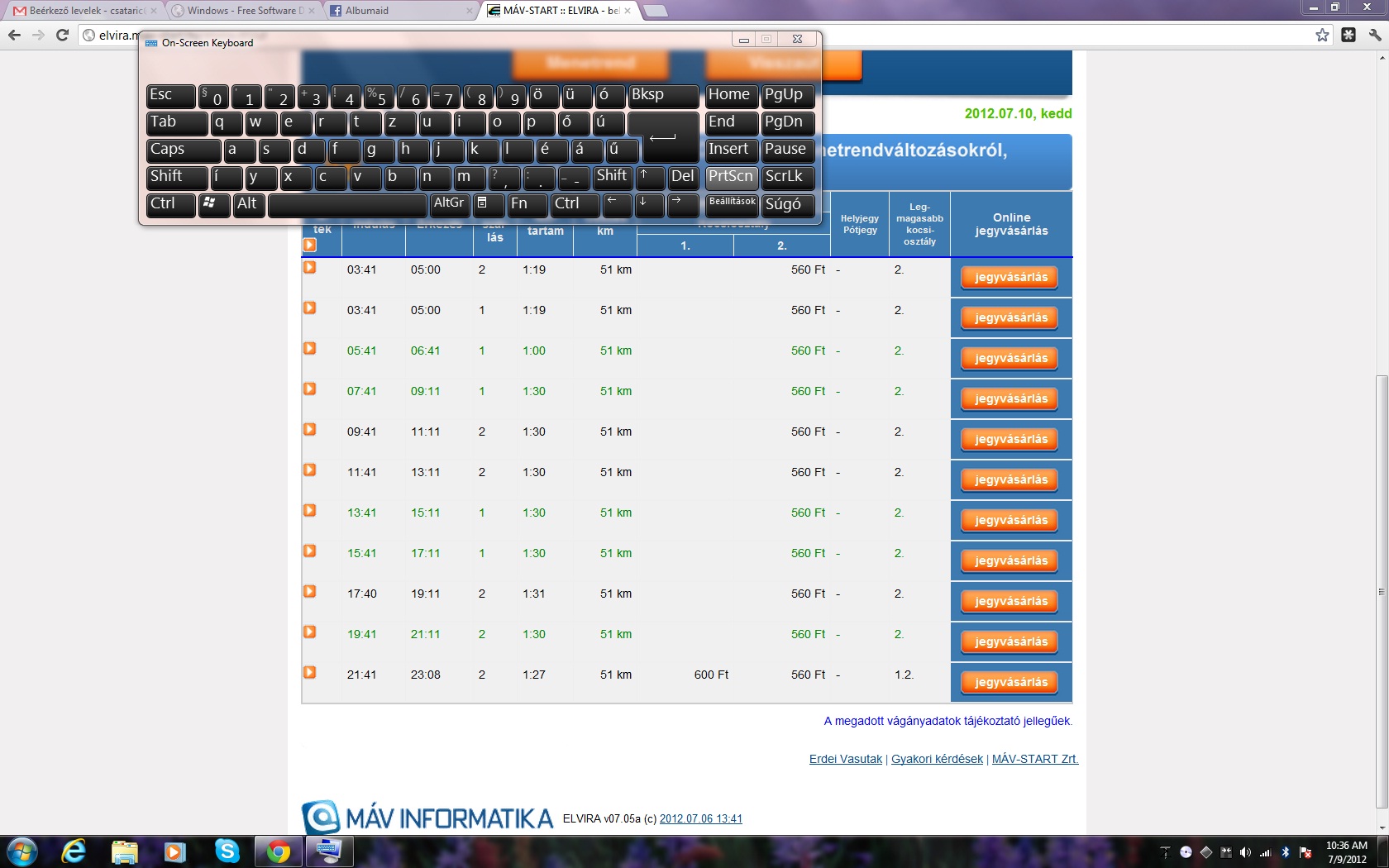This screenshot has height=868, width=1389.
Task: Expand details of the 03:41 train with 2 transfers
Action: point(310,268)
